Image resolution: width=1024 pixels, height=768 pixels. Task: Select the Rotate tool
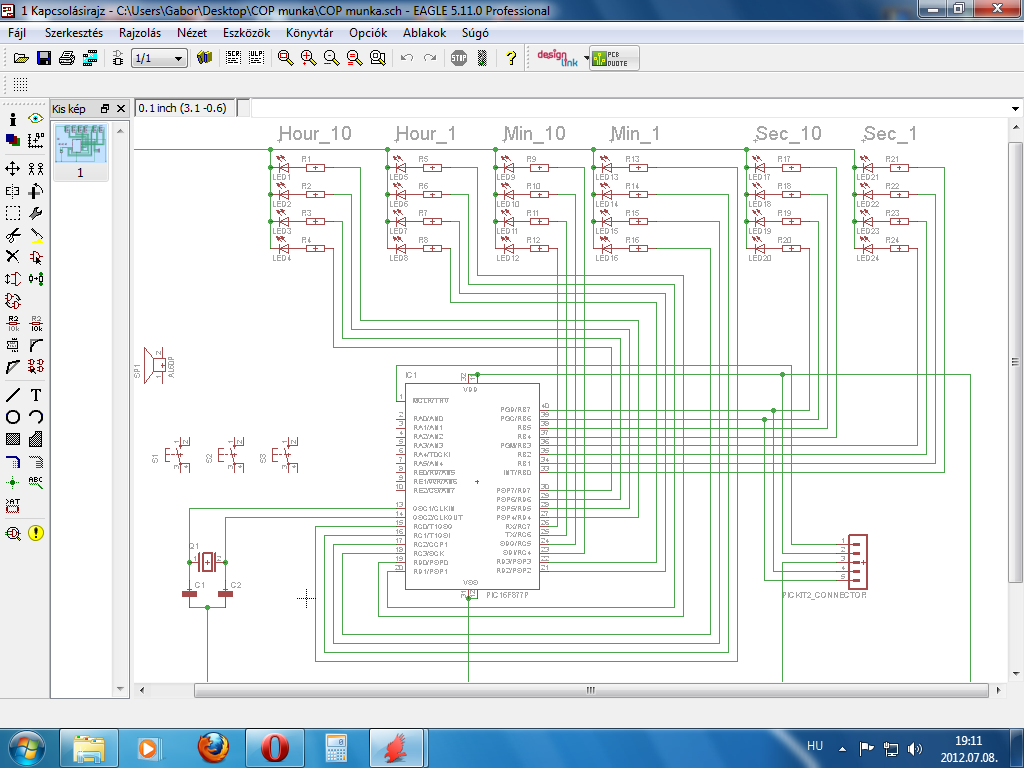[36, 191]
